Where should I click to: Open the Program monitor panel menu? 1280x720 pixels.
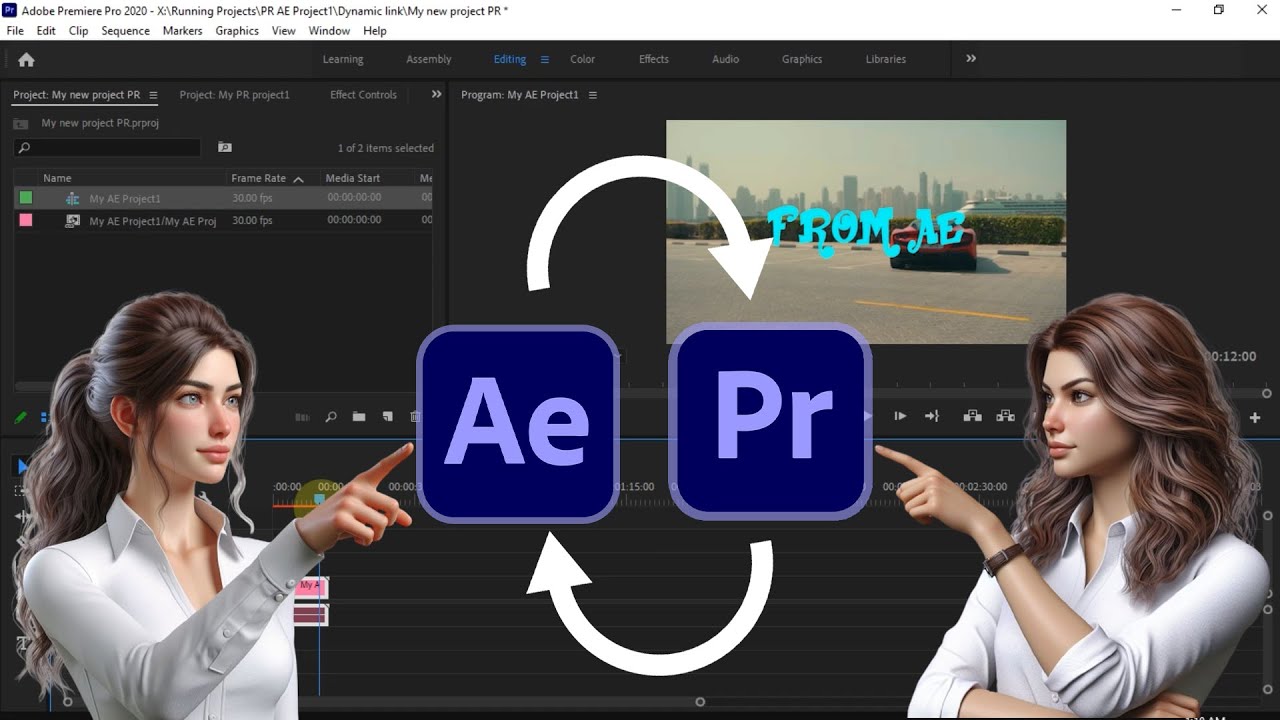[593, 95]
